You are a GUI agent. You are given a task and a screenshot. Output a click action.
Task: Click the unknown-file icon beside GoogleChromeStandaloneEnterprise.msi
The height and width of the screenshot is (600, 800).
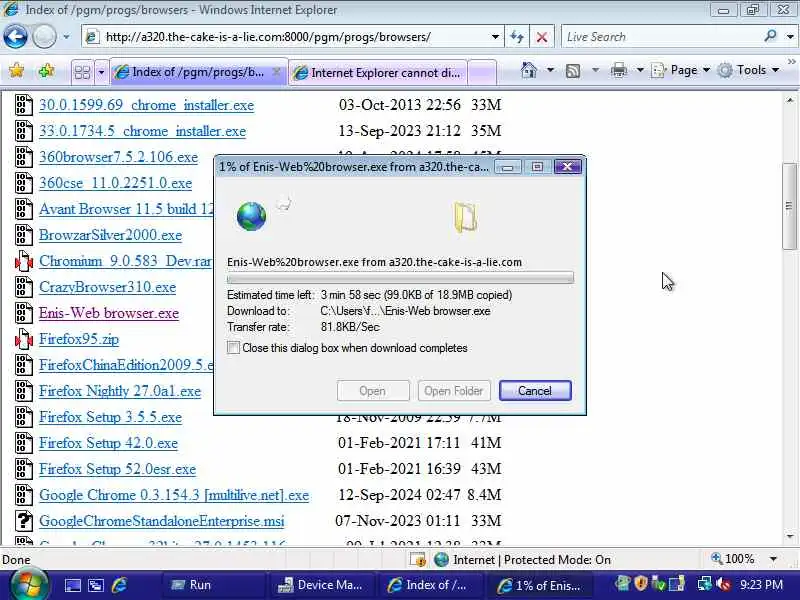(23, 521)
